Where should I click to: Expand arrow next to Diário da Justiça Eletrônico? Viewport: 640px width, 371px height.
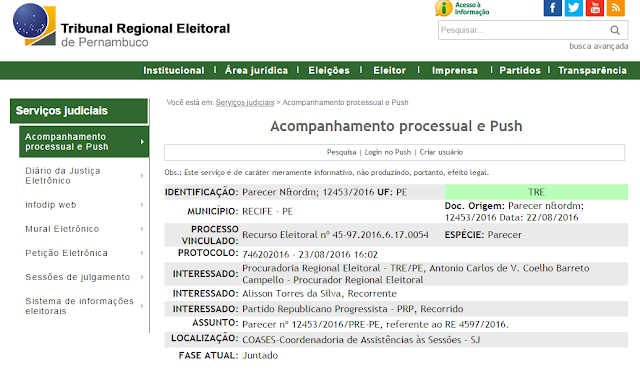coord(142,176)
